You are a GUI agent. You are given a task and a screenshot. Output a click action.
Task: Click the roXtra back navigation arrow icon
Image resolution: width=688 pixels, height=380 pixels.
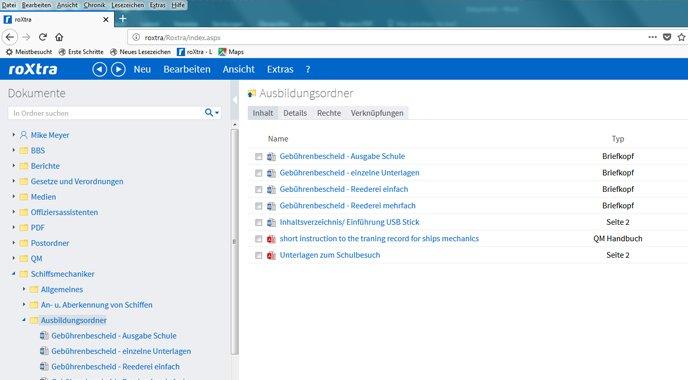100,69
